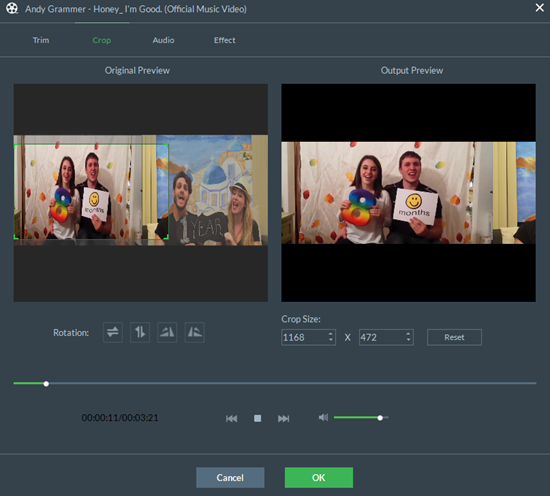The image size is (550, 496).
Task: Click top-right crop corner handle in Original Preview
Action: pyautogui.click(x=166, y=146)
